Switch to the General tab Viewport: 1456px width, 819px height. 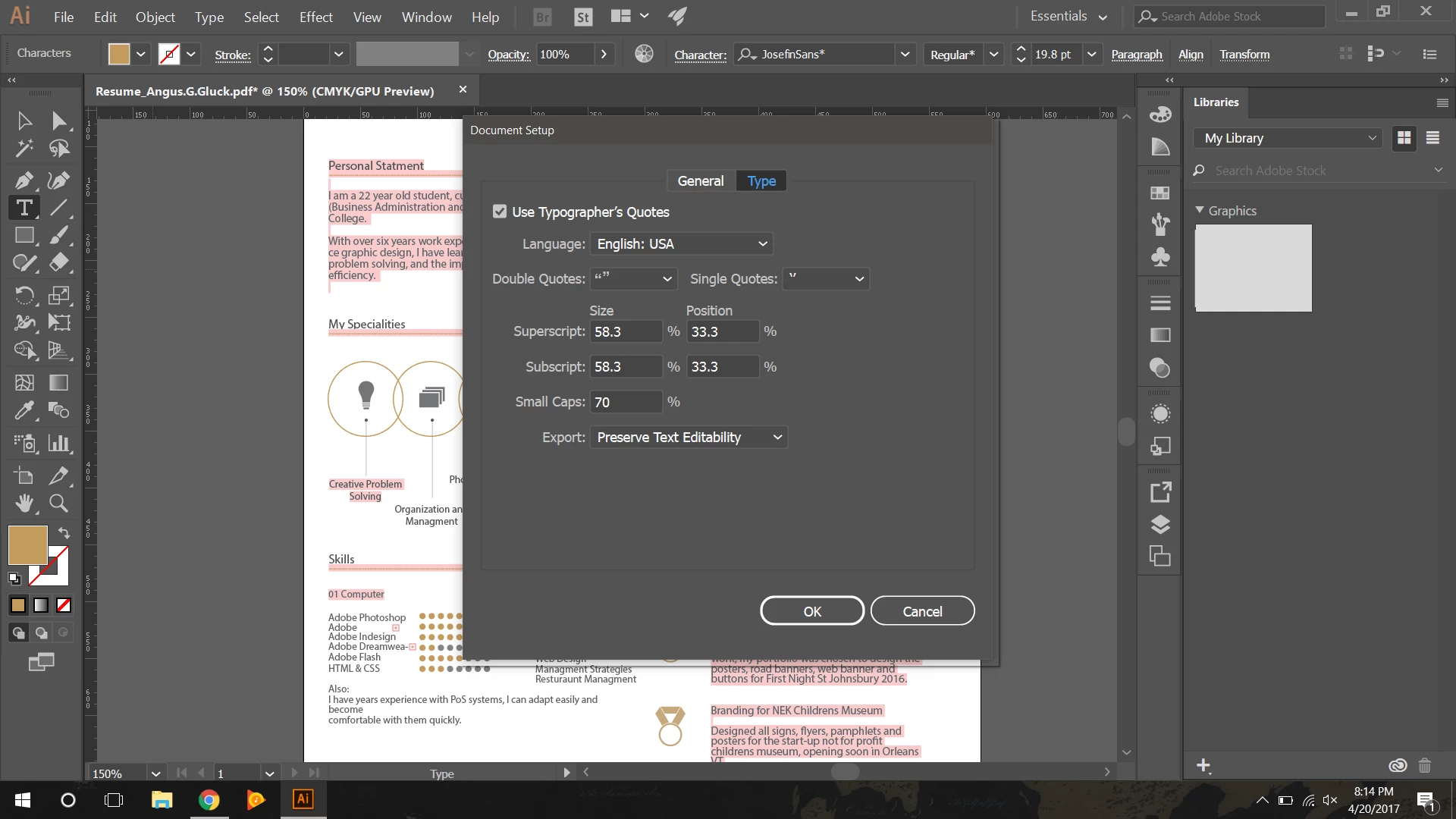coord(700,180)
